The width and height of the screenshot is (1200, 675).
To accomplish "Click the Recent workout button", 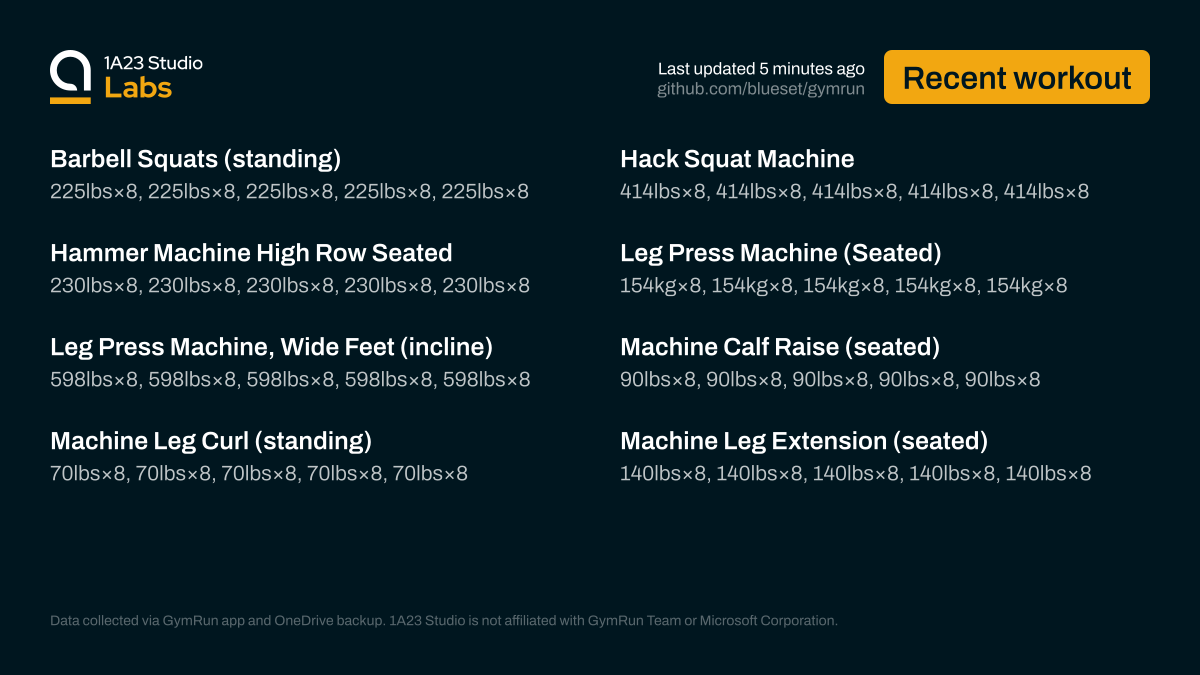I will coord(1017,77).
